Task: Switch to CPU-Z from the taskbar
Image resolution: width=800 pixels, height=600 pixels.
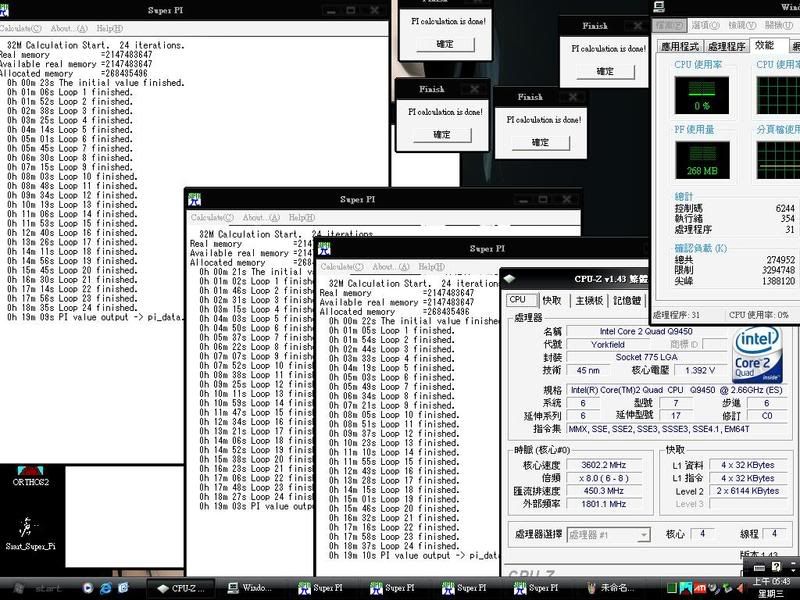Action: [182, 588]
